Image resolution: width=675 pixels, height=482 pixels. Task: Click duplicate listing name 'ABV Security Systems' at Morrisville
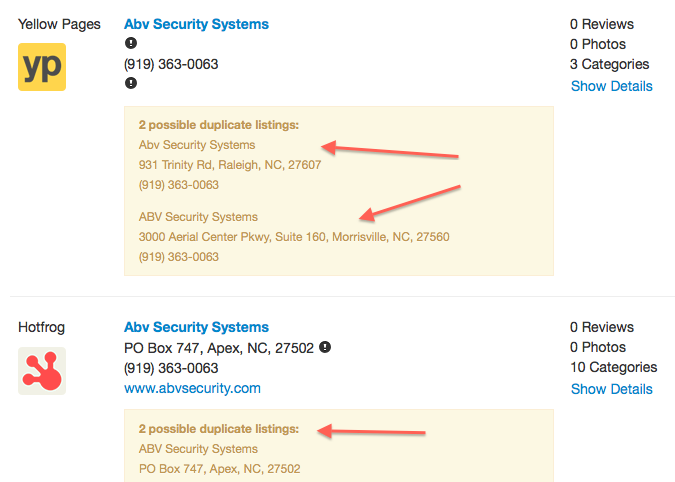tap(198, 217)
